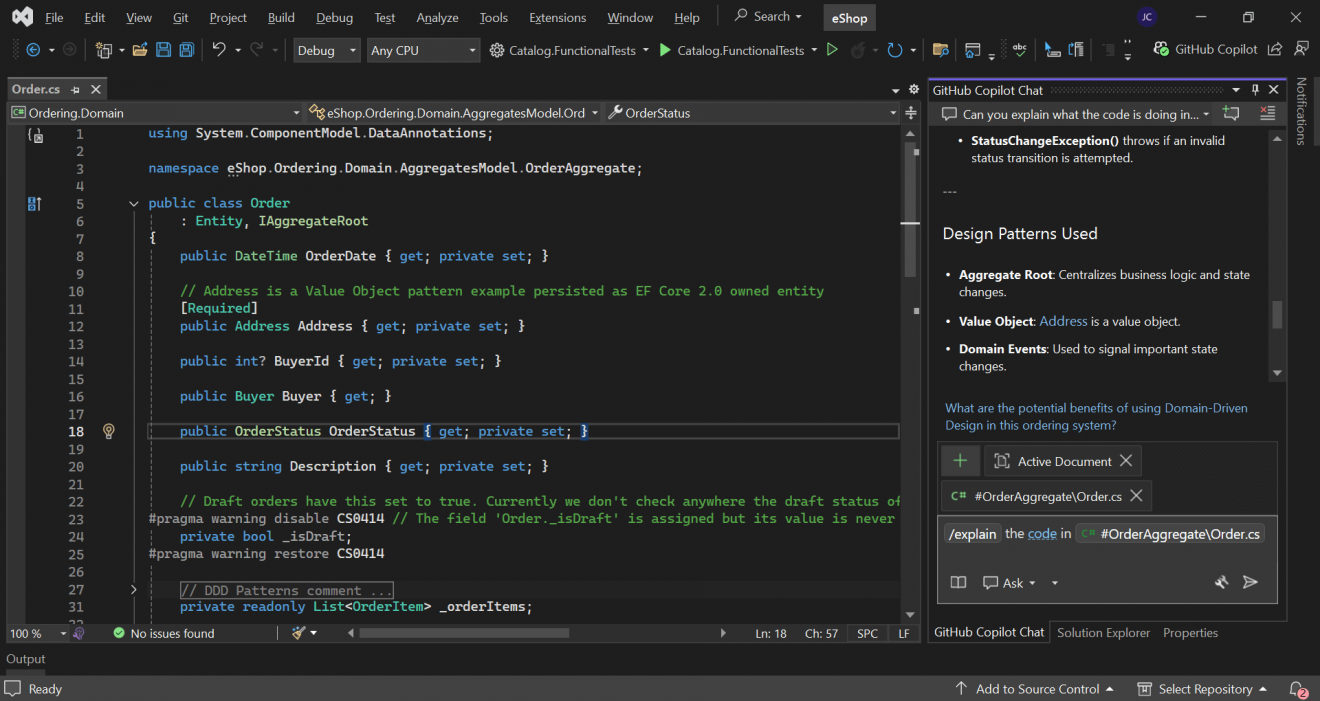This screenshot has width=1320, height=701.
Task: Switch to the Solution Explorer tab
Action: [1103, 632]
